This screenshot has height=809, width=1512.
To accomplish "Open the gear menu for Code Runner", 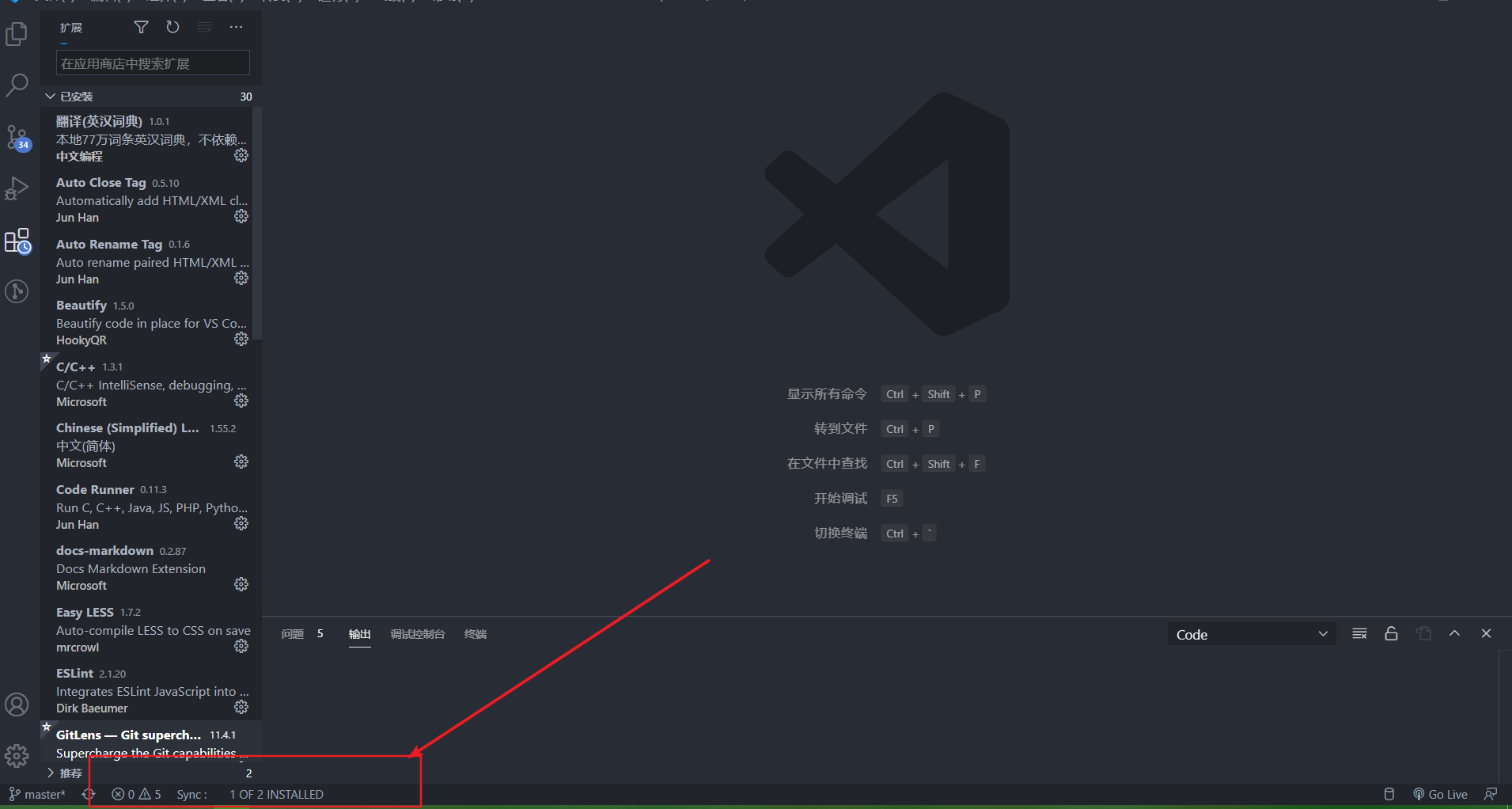I will pyautogui.click(x=241, y=523).
